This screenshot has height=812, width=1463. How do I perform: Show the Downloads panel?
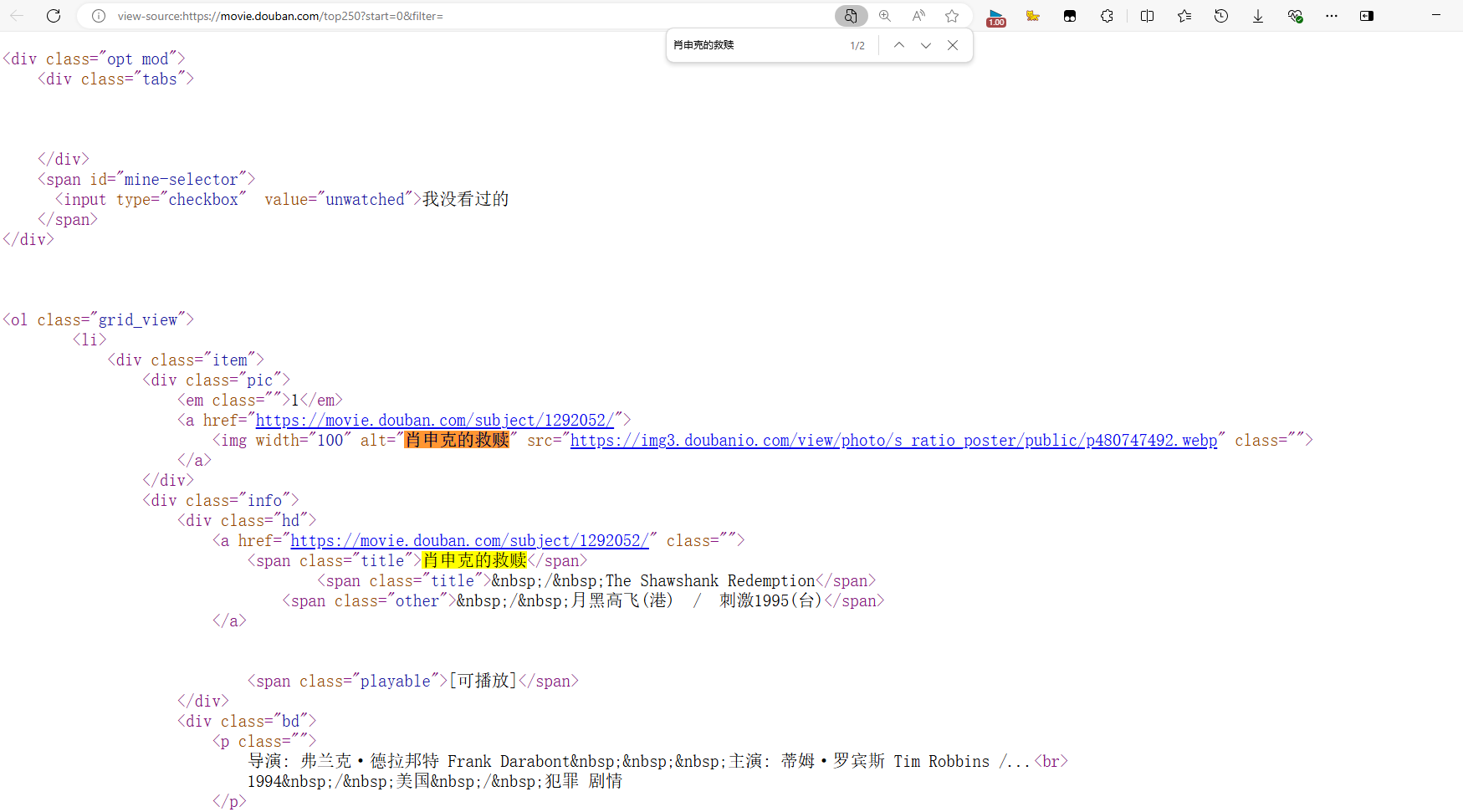coord(1257,16)
